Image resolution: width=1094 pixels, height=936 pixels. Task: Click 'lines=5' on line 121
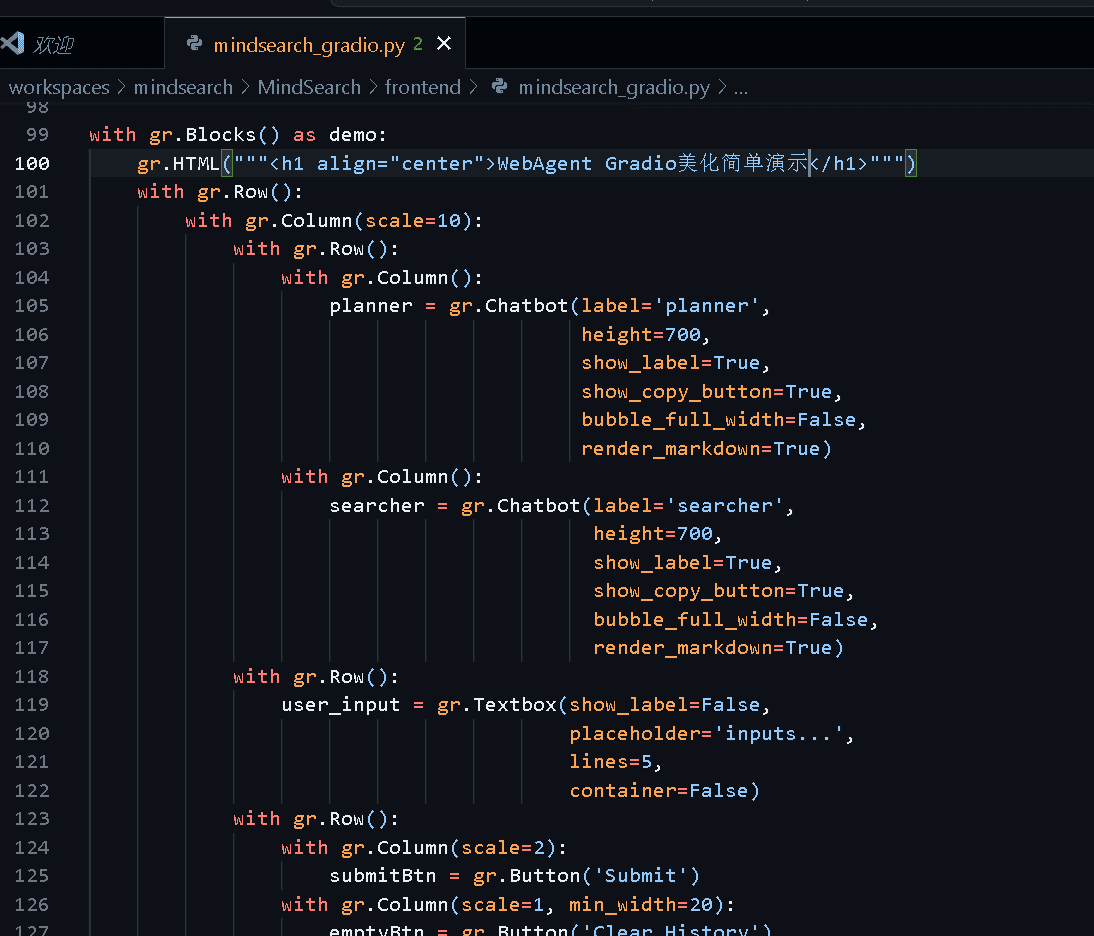pyautogui.click(x=611, y=762)
